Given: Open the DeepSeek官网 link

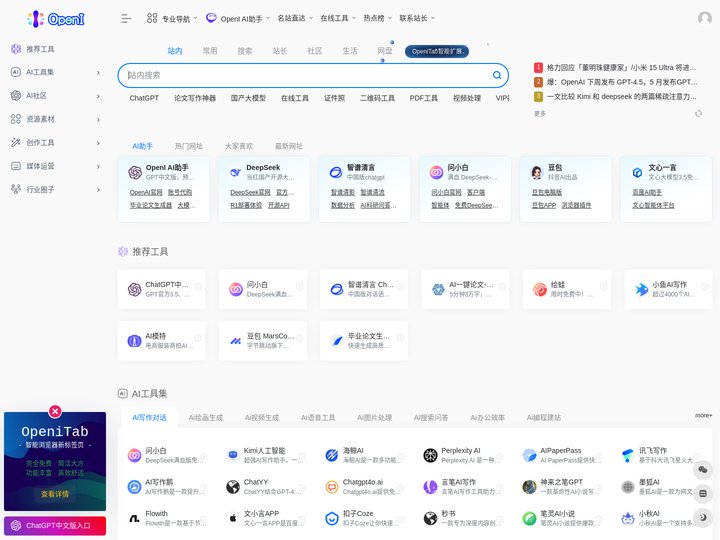Looking at the screenshot, I should (250, 192).
